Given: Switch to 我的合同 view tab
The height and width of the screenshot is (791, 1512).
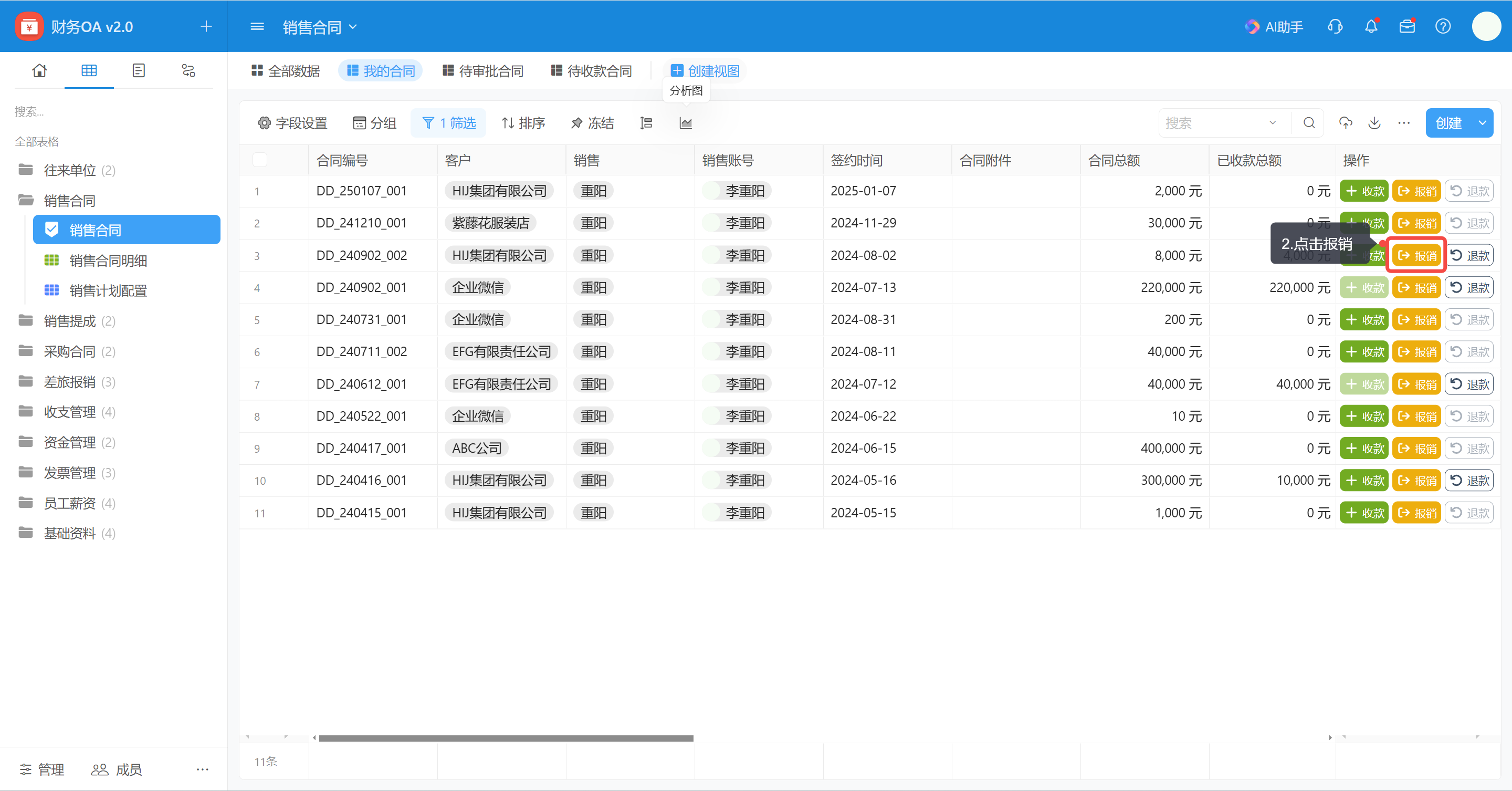Looking at the screenshot, I should 380,71.
